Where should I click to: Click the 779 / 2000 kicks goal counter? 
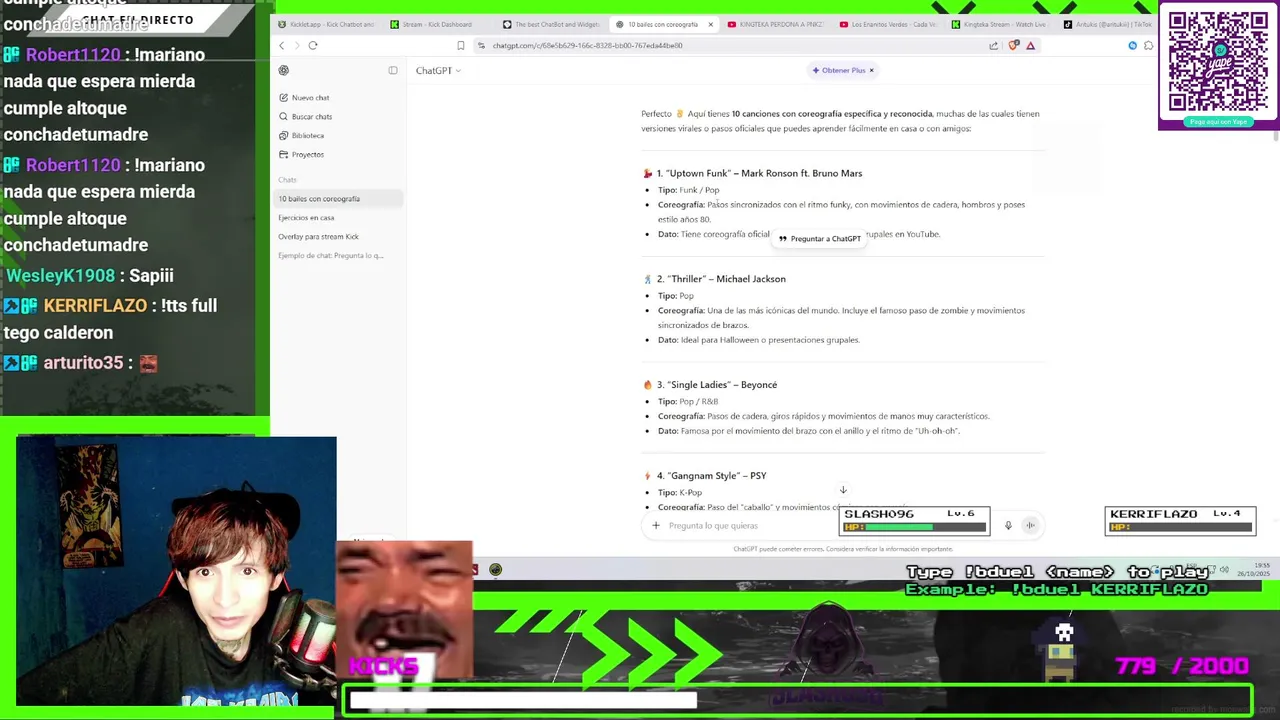click(1181, 666)
